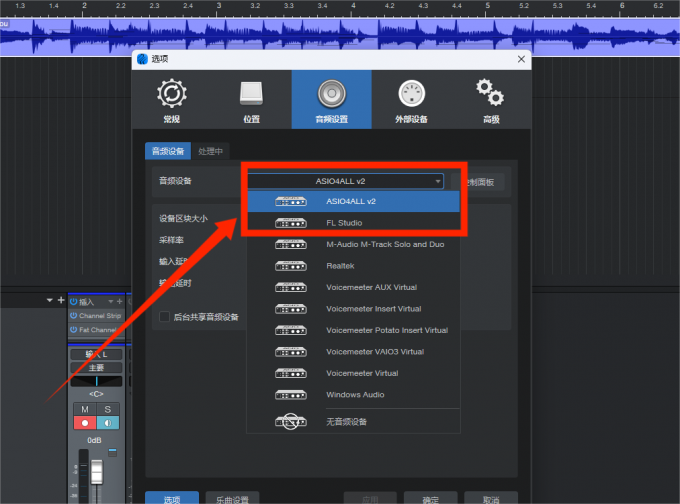This screenshot has height=504, width=680.
Task: Click the 确定 button
Action: (431, 498)
